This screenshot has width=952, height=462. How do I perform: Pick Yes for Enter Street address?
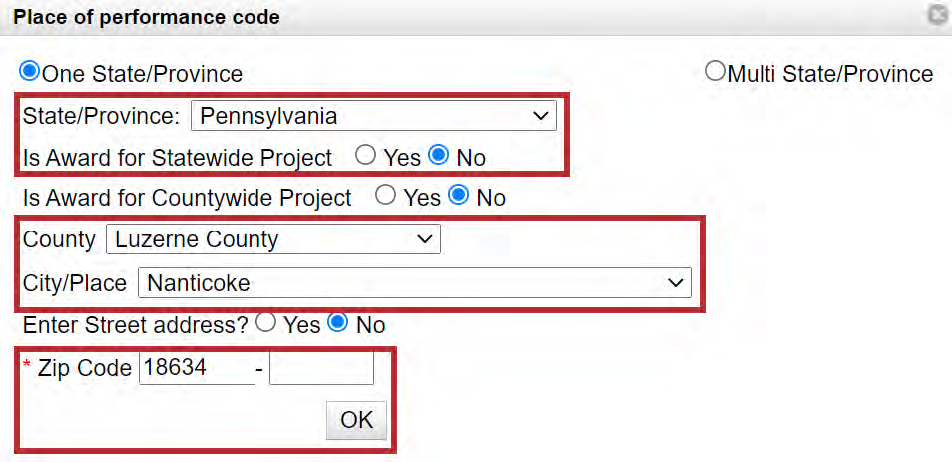click(266, 323)
